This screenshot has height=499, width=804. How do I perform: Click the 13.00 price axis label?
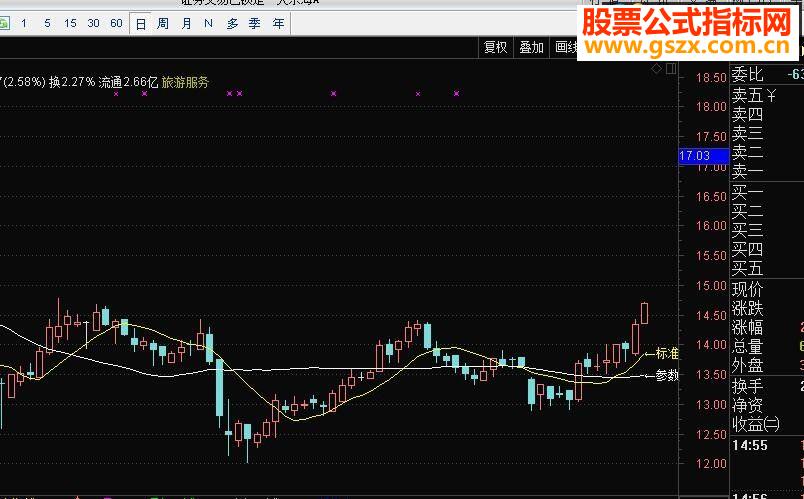(x=711, y=405)
